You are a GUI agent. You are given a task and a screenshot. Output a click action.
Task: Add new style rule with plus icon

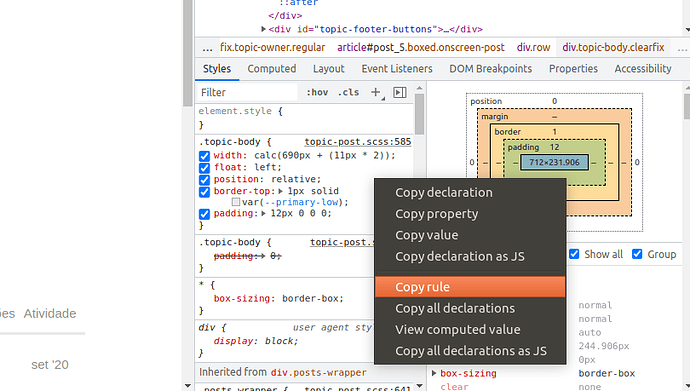(376, 92)
